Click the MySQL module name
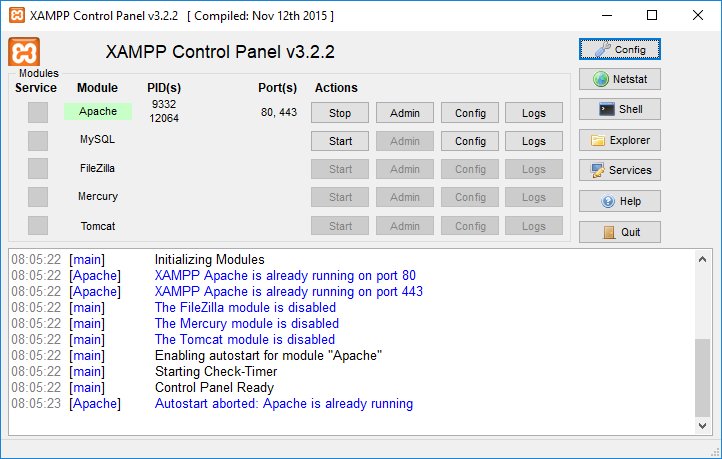The width and height of the screenshot is (722, 459). 97,139
